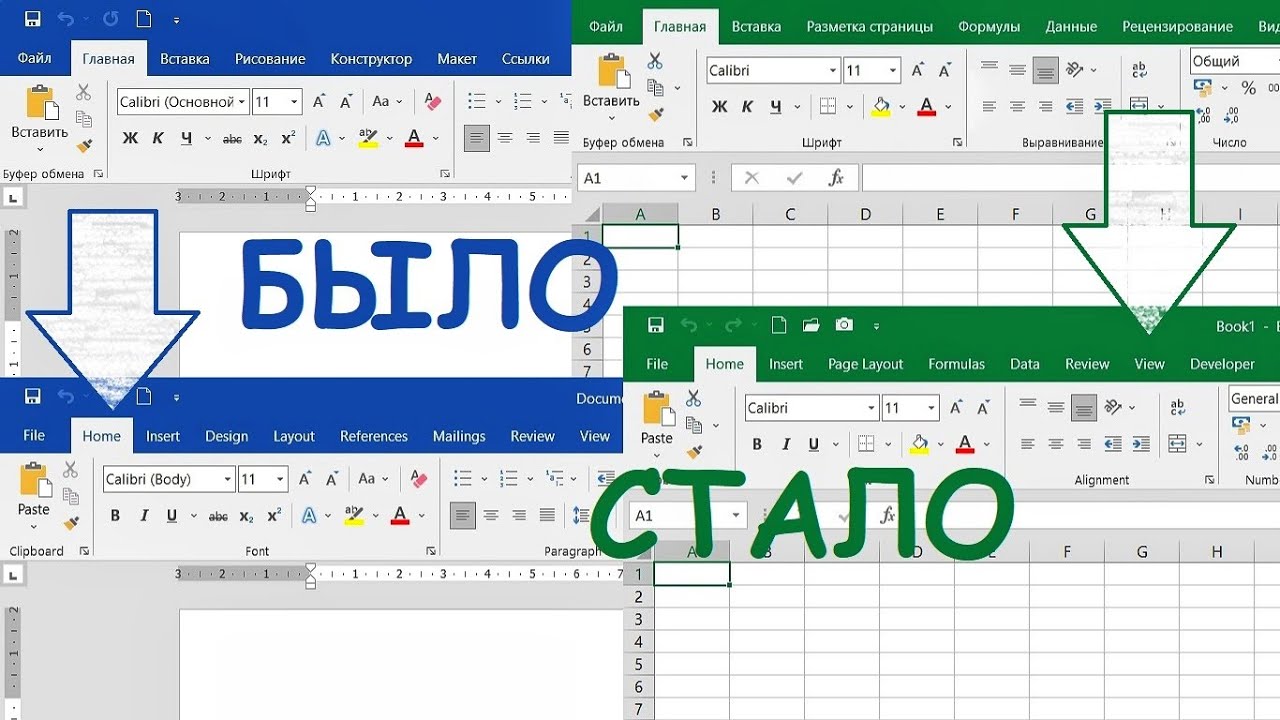
Task: Click Copy icon in Russian Excel clipboard group
Action: click(656, 87)
